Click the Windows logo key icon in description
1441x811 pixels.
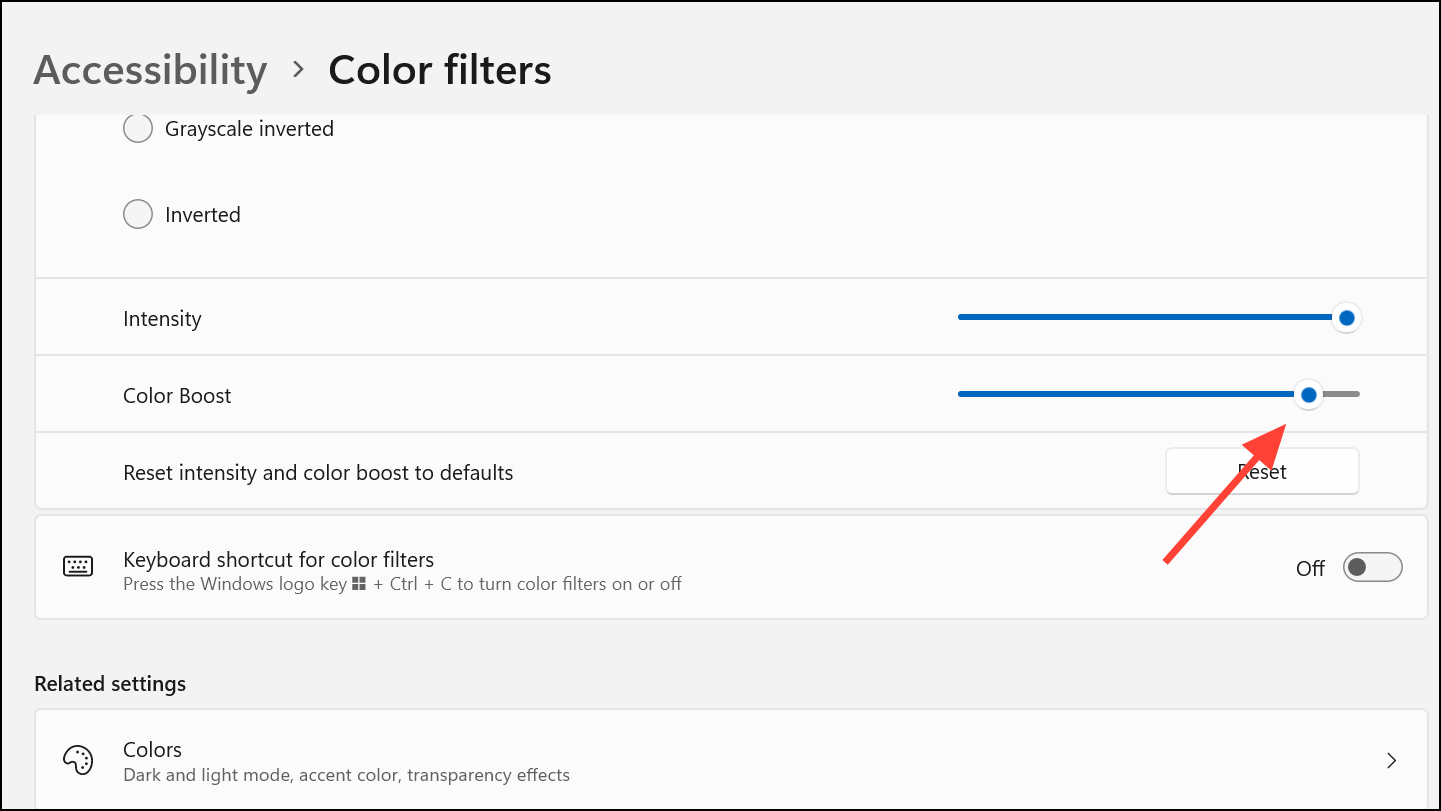(360, 584)
